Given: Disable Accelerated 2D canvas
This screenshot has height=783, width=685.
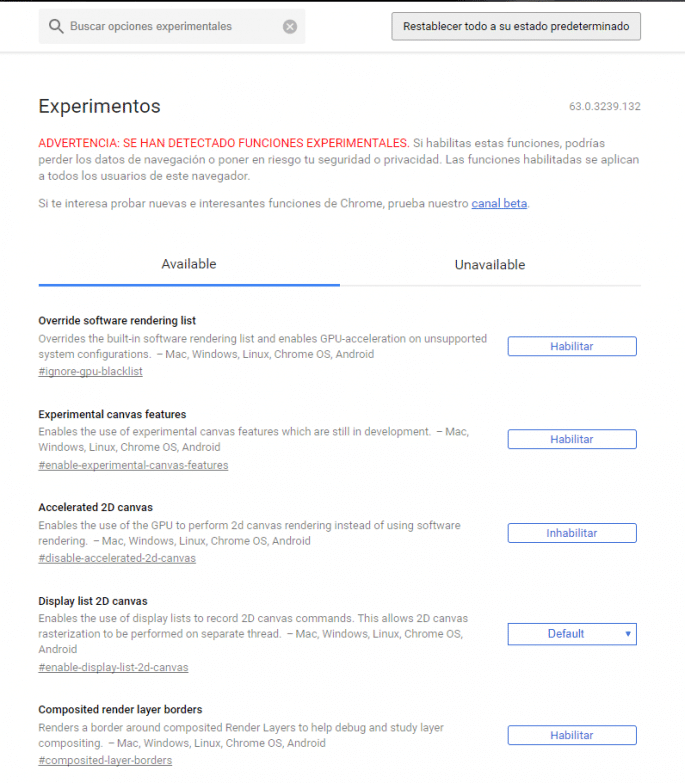Looking at the screenshot, I should tap(572, 533).
